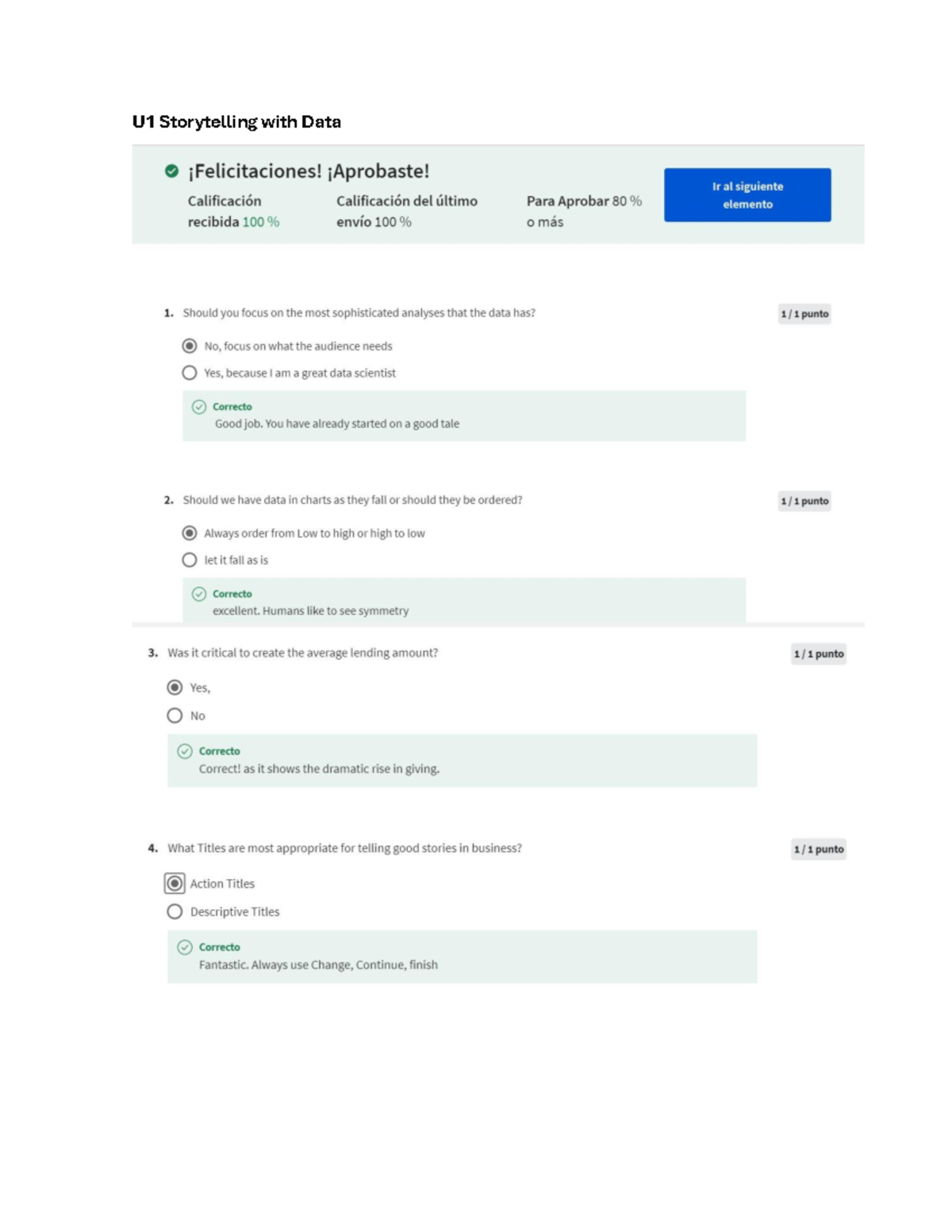Viewport: 952px width, 1232px height.
Task: Click the "Ir al siguiente elemento" button
Action: (x=747, y=194)
